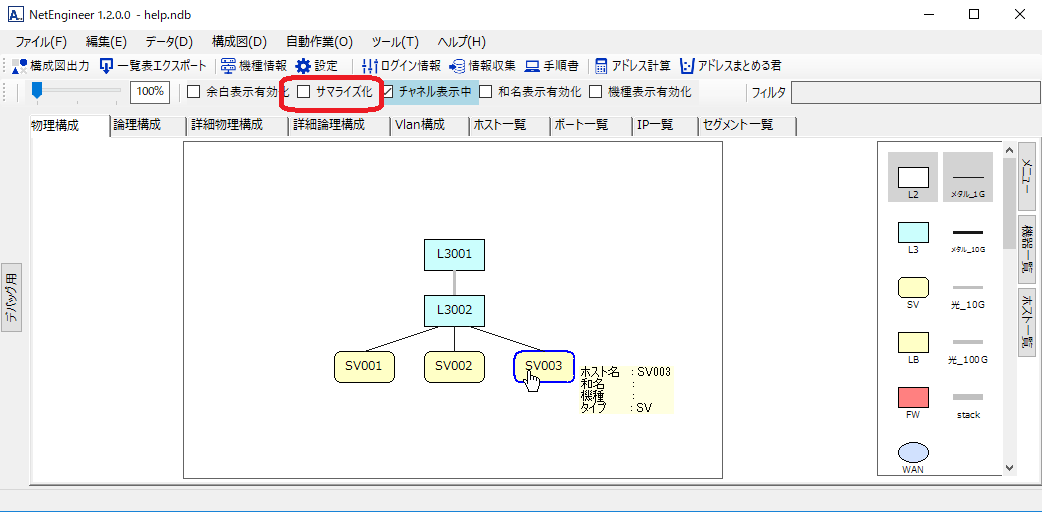The width and height of the screenshot is (1042, 512).
Task: Open the 自動作業(O) menu
Action: point(319,42)
